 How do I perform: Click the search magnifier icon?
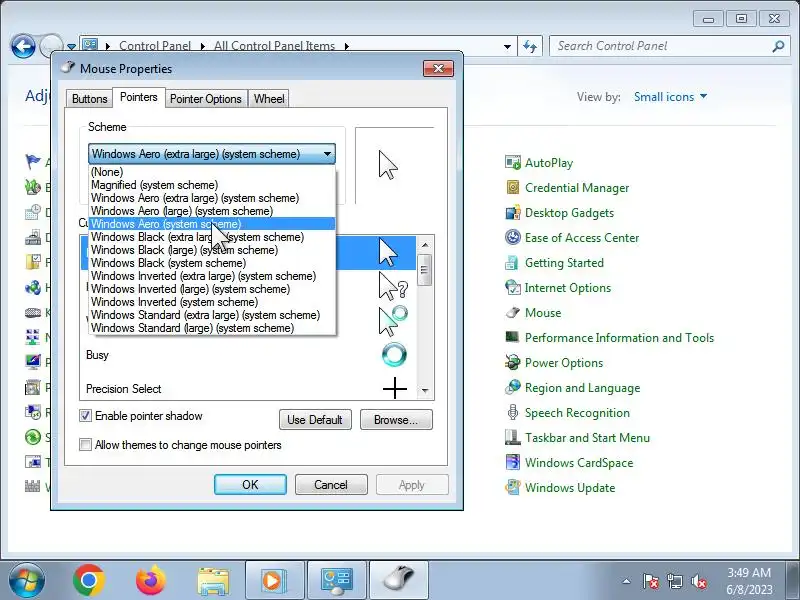coord(778,46)
